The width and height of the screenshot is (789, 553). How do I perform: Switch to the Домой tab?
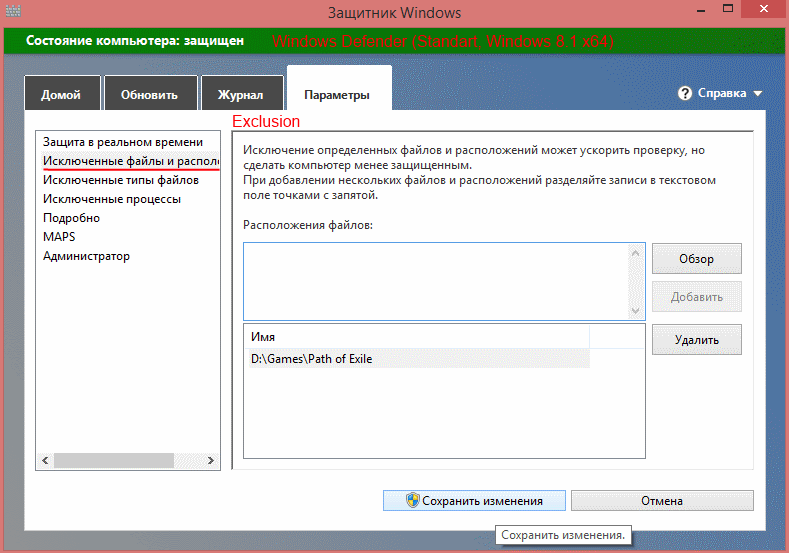61,95
